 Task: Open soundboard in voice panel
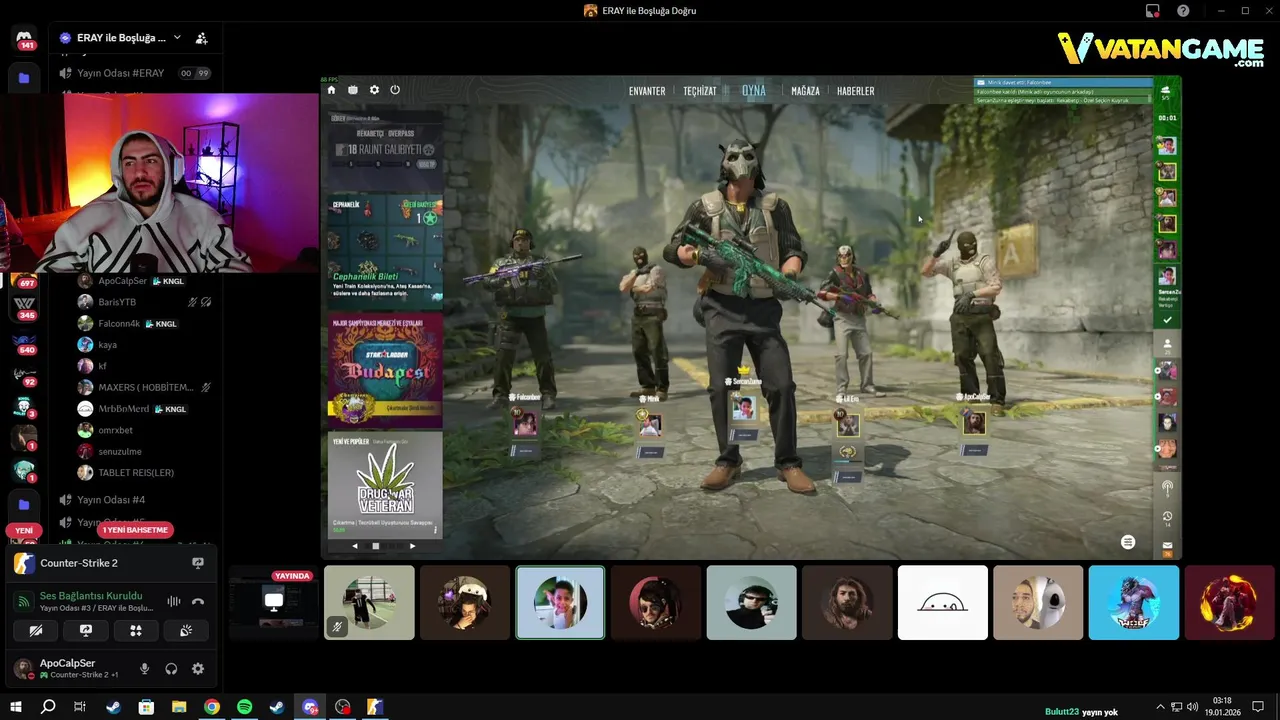click(x=186, y=630)
